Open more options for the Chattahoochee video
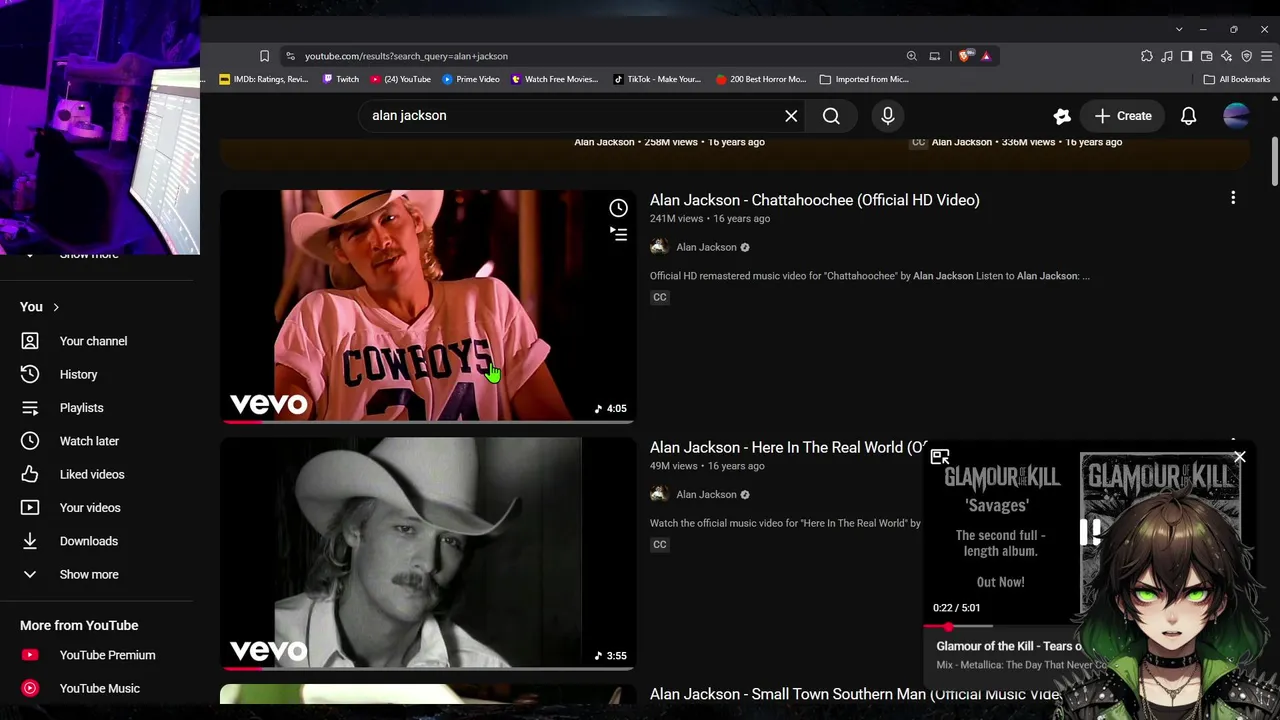The image size is (1280, 720). (1233, 198)
